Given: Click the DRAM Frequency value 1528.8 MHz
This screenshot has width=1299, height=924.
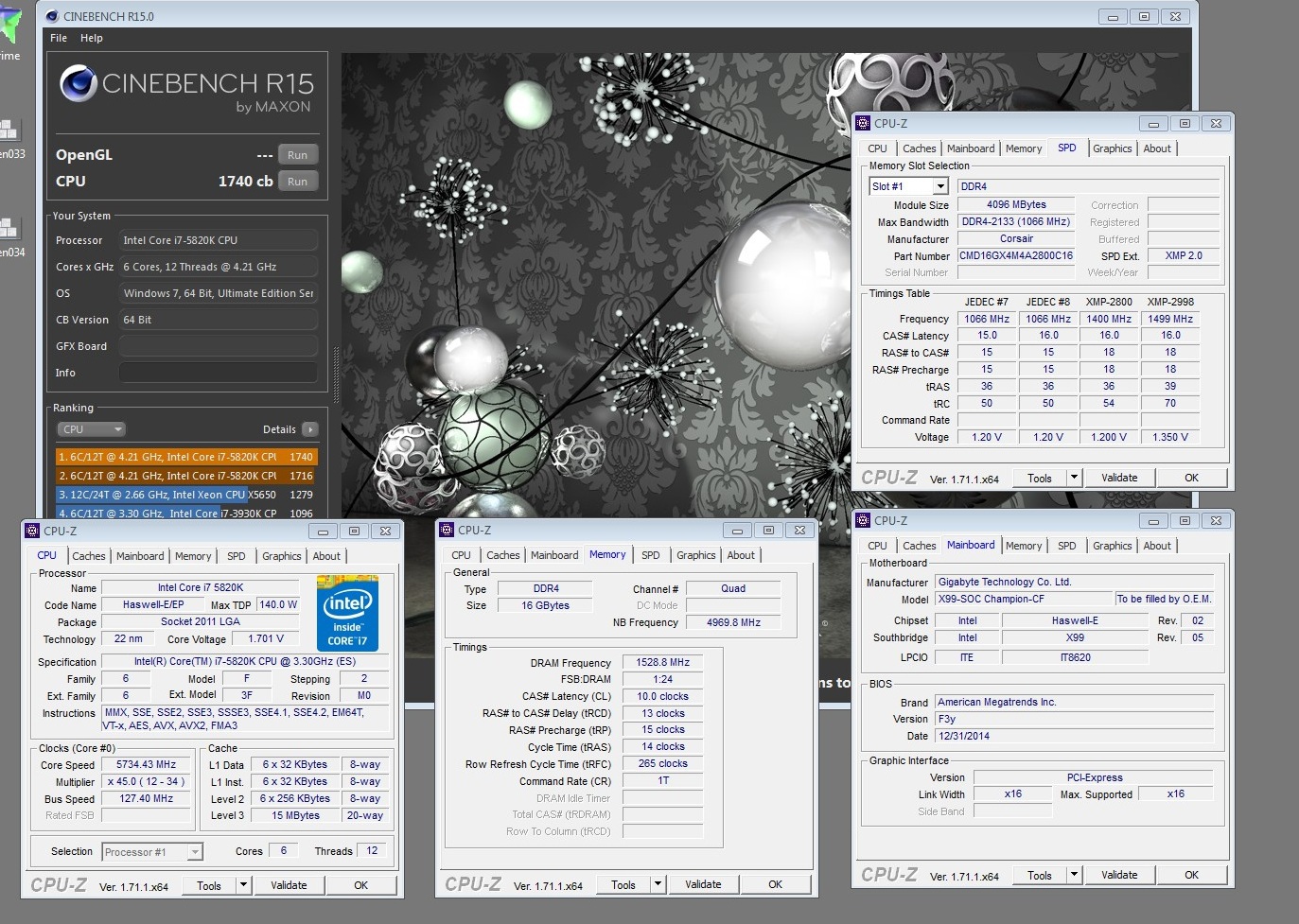Looking at the screenshot, I should pyautogui.click(x=662, y=662).
